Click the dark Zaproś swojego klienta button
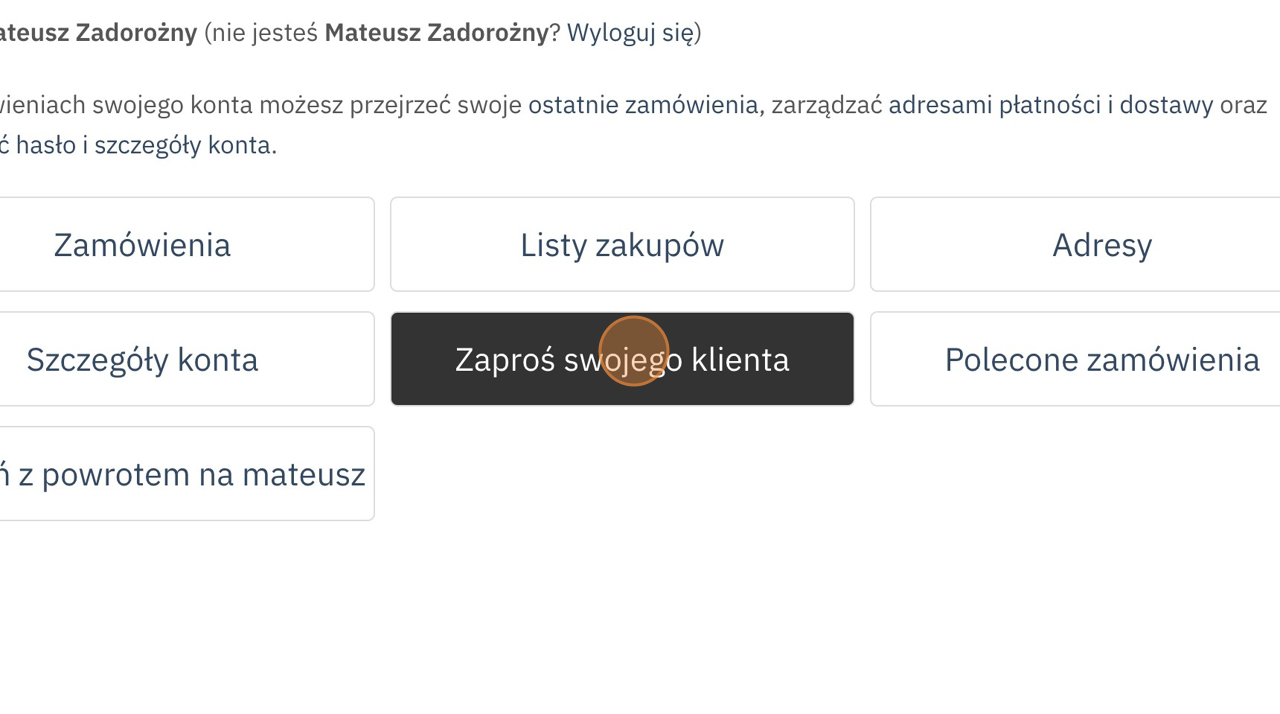The image size is (1280, 714). (622, 360)
